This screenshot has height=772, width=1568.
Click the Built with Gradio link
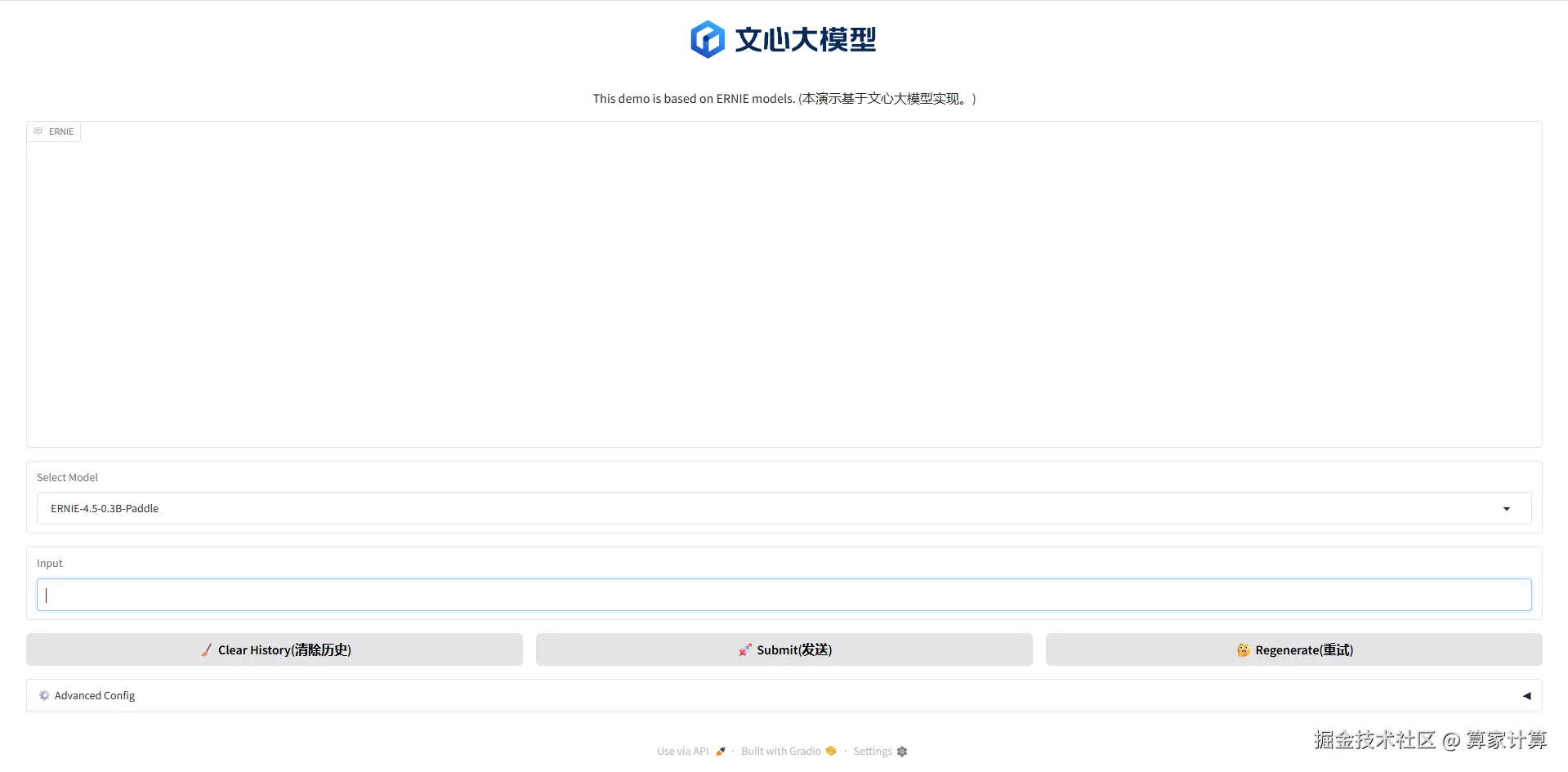pos(780,751)
